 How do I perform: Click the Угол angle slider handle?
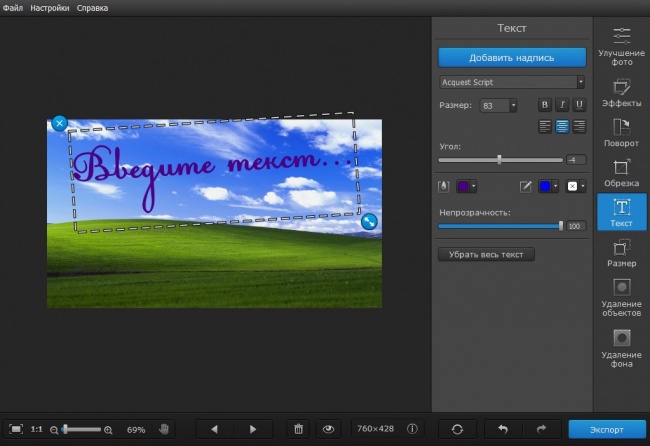(x=500, y=160)
